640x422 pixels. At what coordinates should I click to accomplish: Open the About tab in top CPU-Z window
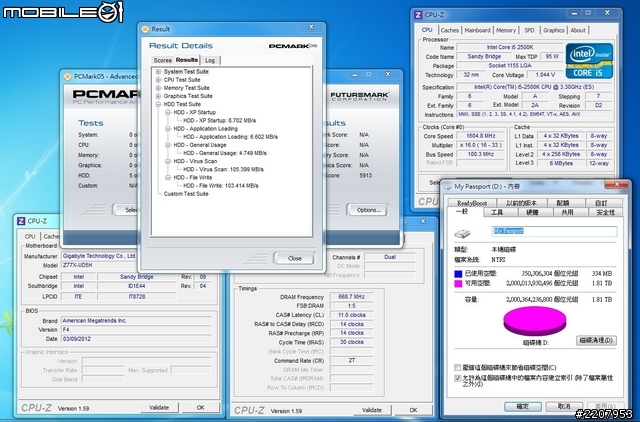click(x=578, y=30)
